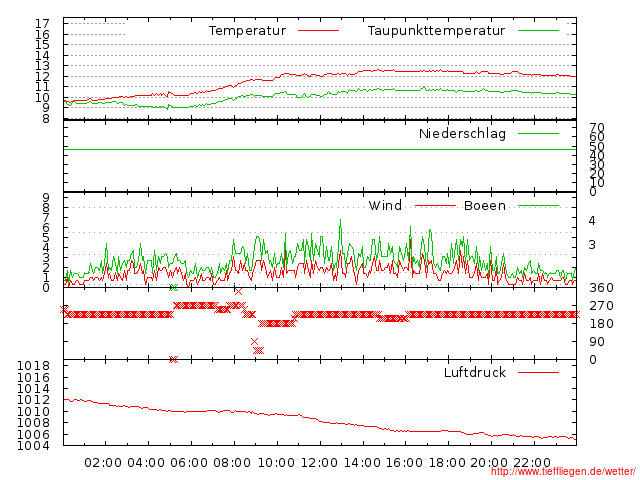Click the 70 precipitation axis value
Viewport: 640px width, 480px height.
597,128
